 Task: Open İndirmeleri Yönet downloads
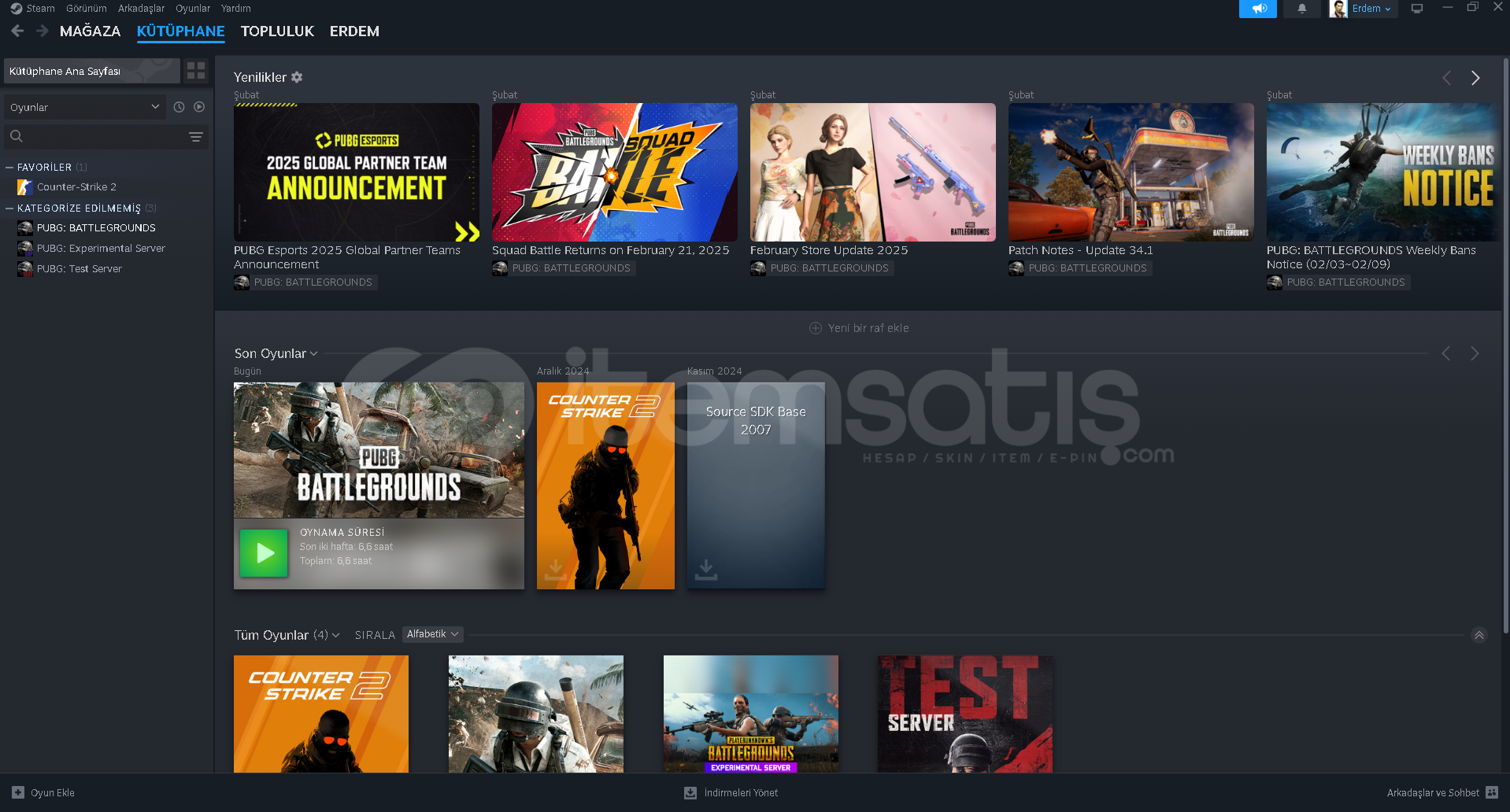731,792
